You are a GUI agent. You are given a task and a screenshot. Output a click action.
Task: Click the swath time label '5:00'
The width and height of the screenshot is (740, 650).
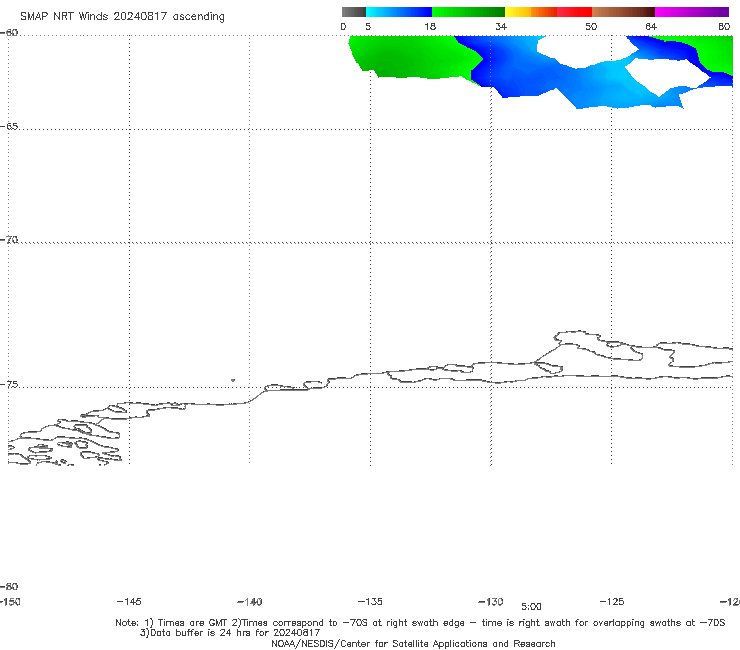point(531,607)
